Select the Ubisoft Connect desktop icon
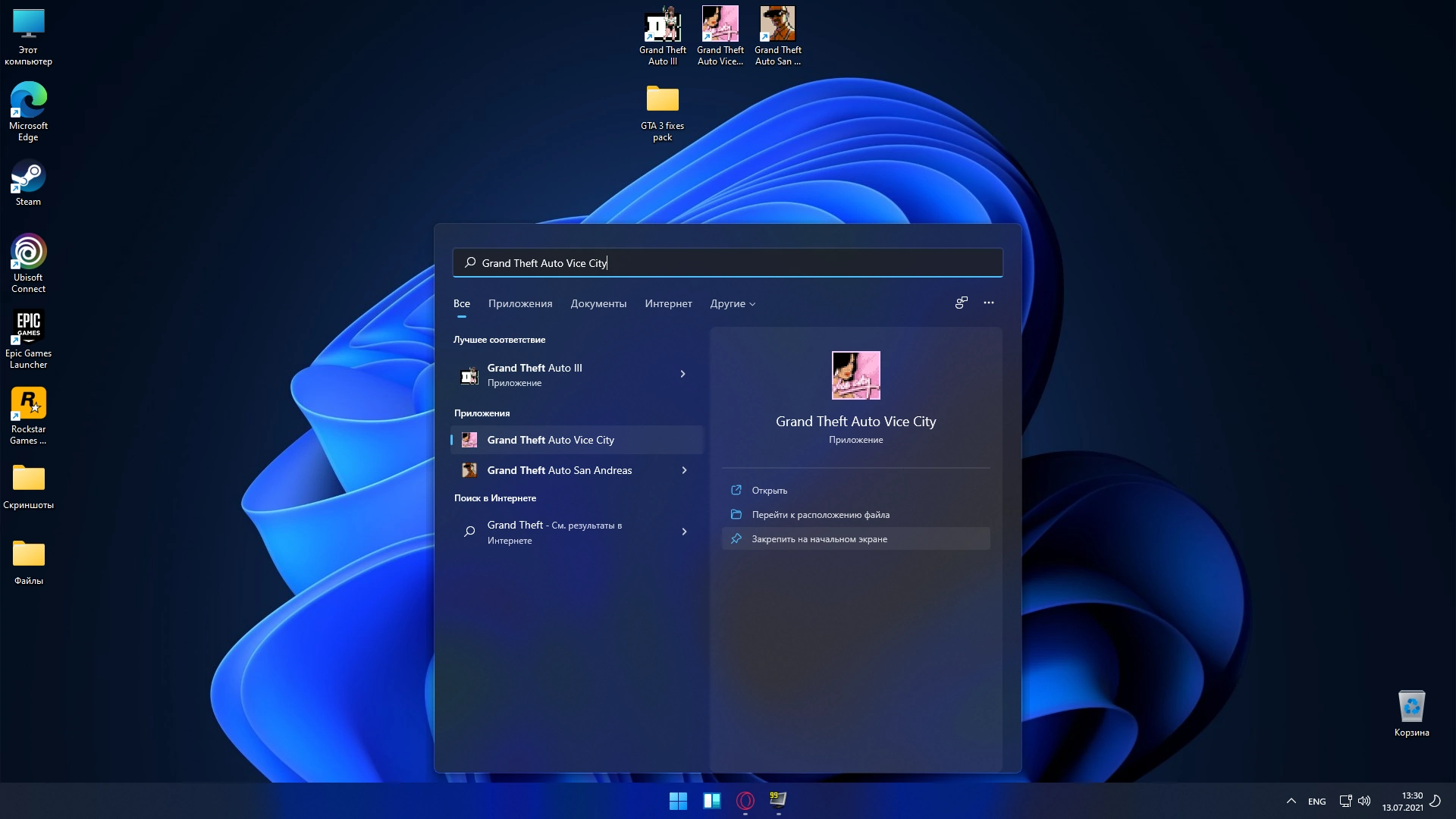Viewport: 1456px width, 819px height. (x=28, y=263)
